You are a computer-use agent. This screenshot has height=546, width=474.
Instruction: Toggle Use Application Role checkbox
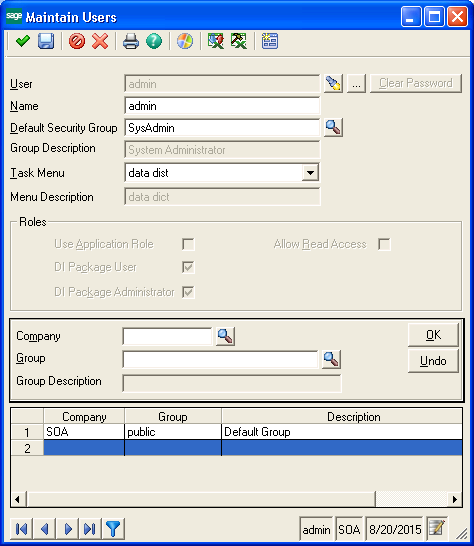point(188,244)
